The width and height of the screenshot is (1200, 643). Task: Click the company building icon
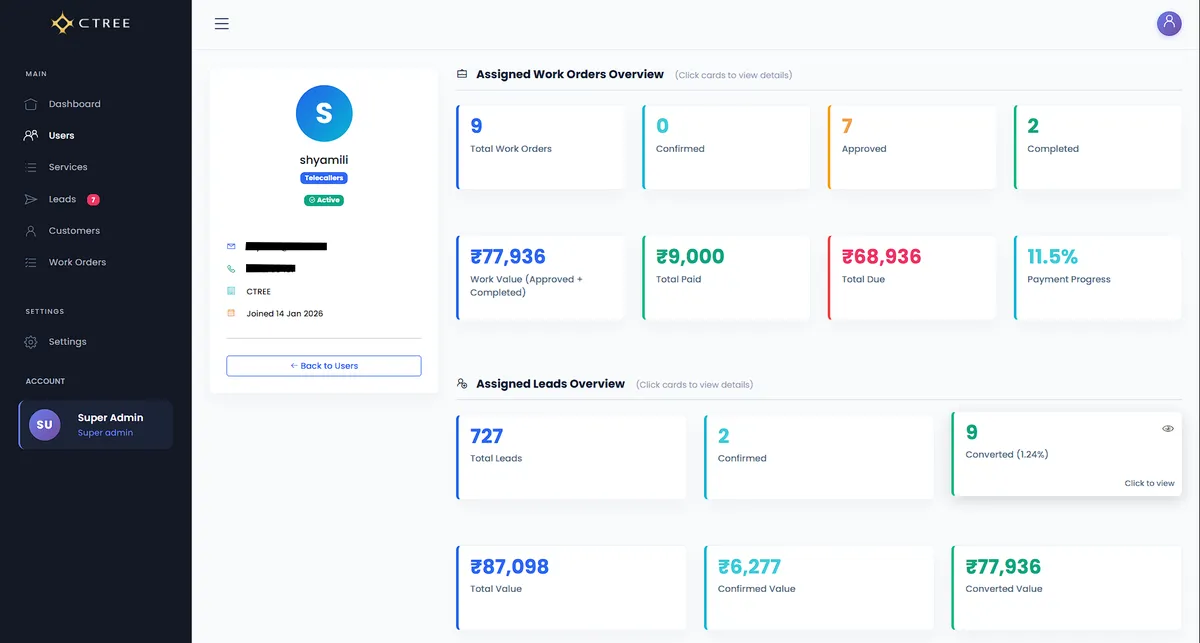[231, 291]
